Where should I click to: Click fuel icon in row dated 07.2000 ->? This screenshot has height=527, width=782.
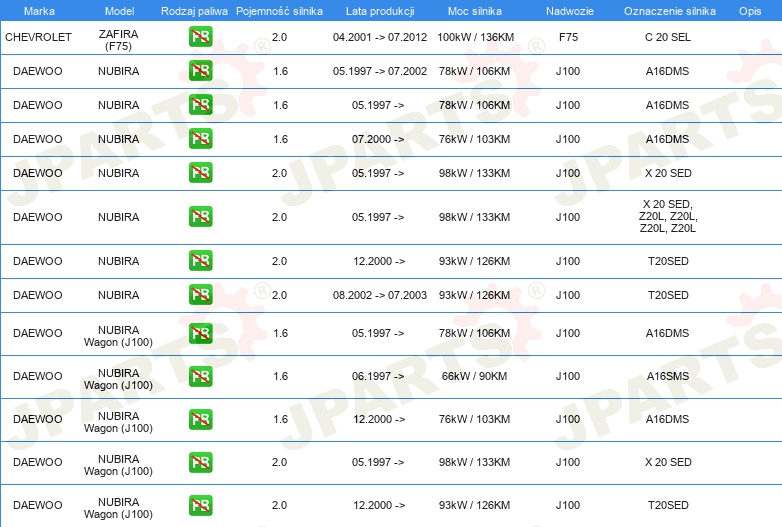point(200,139)
